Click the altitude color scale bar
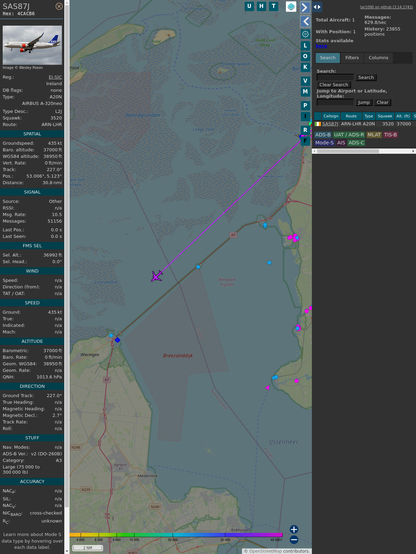The image size is (416, 554). pos(176,535)
